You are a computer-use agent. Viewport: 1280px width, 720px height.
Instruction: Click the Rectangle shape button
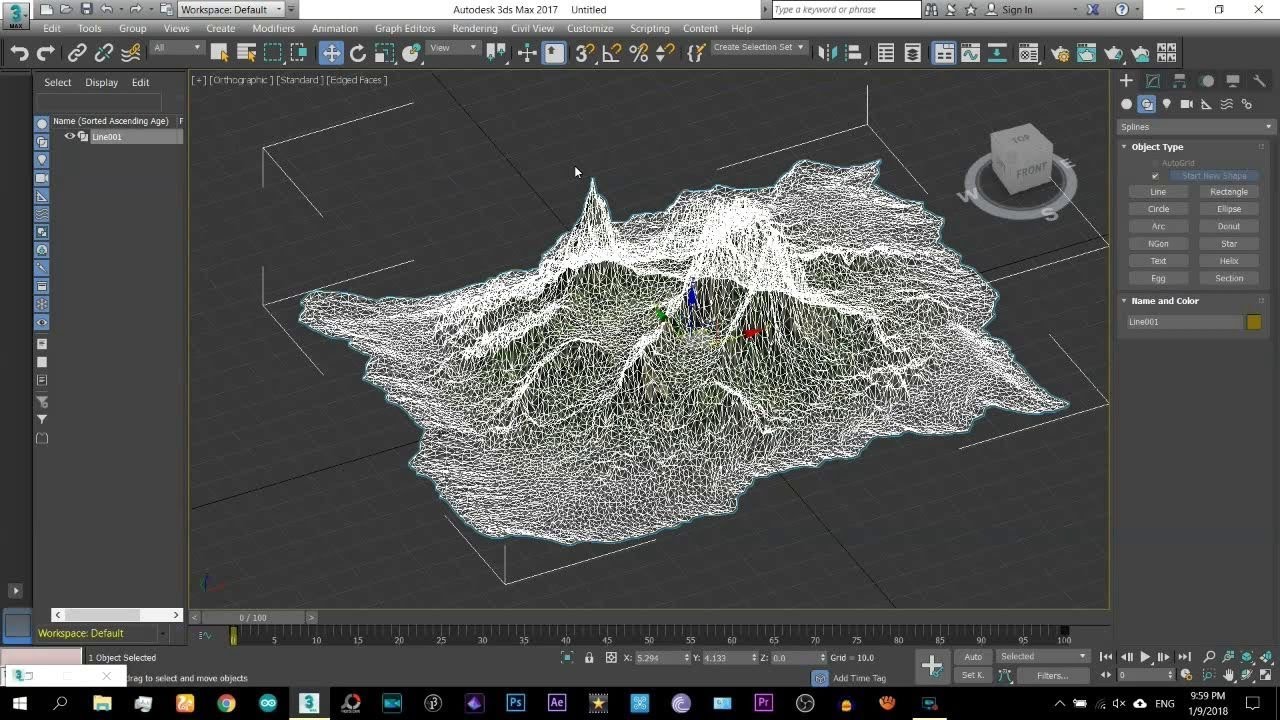1228,192
